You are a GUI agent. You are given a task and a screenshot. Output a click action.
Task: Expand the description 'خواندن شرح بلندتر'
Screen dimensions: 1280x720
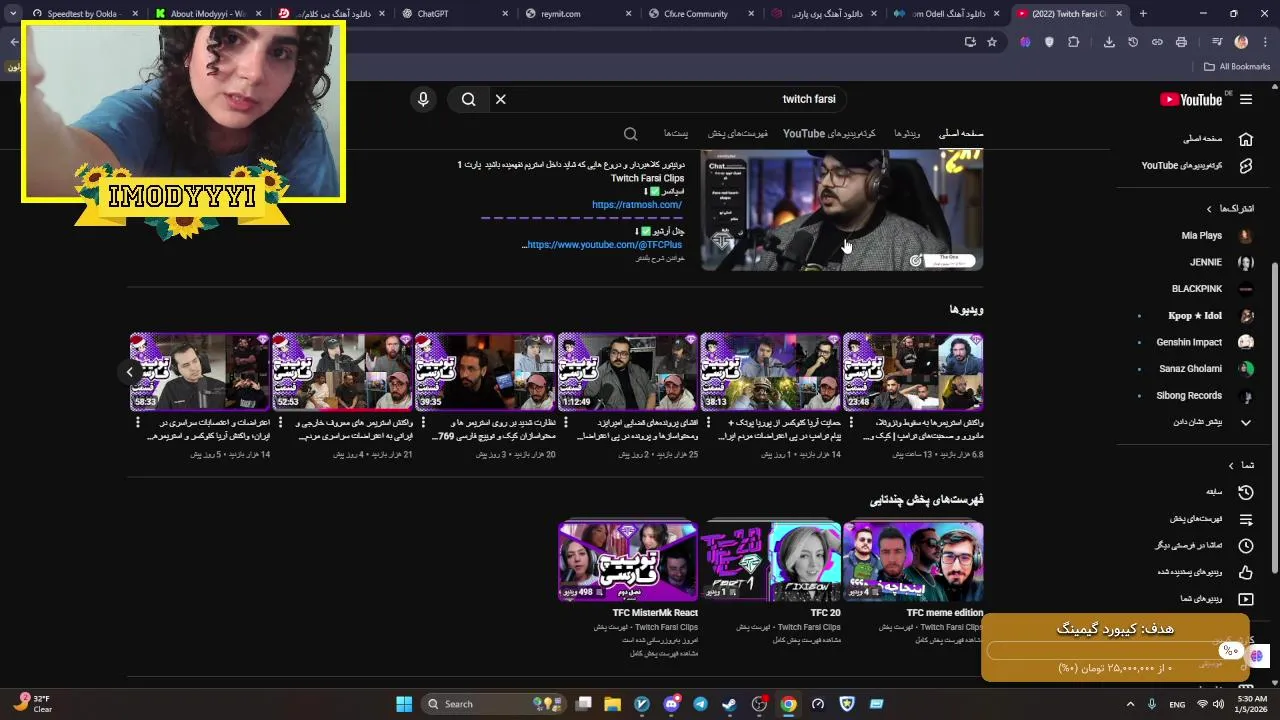point(660,258)
